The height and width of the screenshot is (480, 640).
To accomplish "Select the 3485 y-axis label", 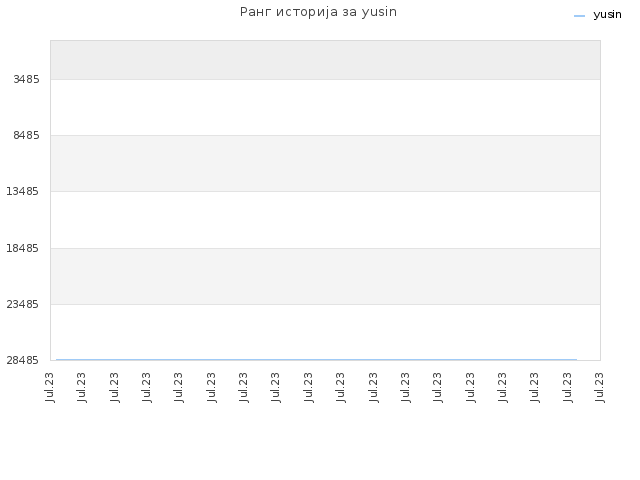I will click(x=27, y=79).
